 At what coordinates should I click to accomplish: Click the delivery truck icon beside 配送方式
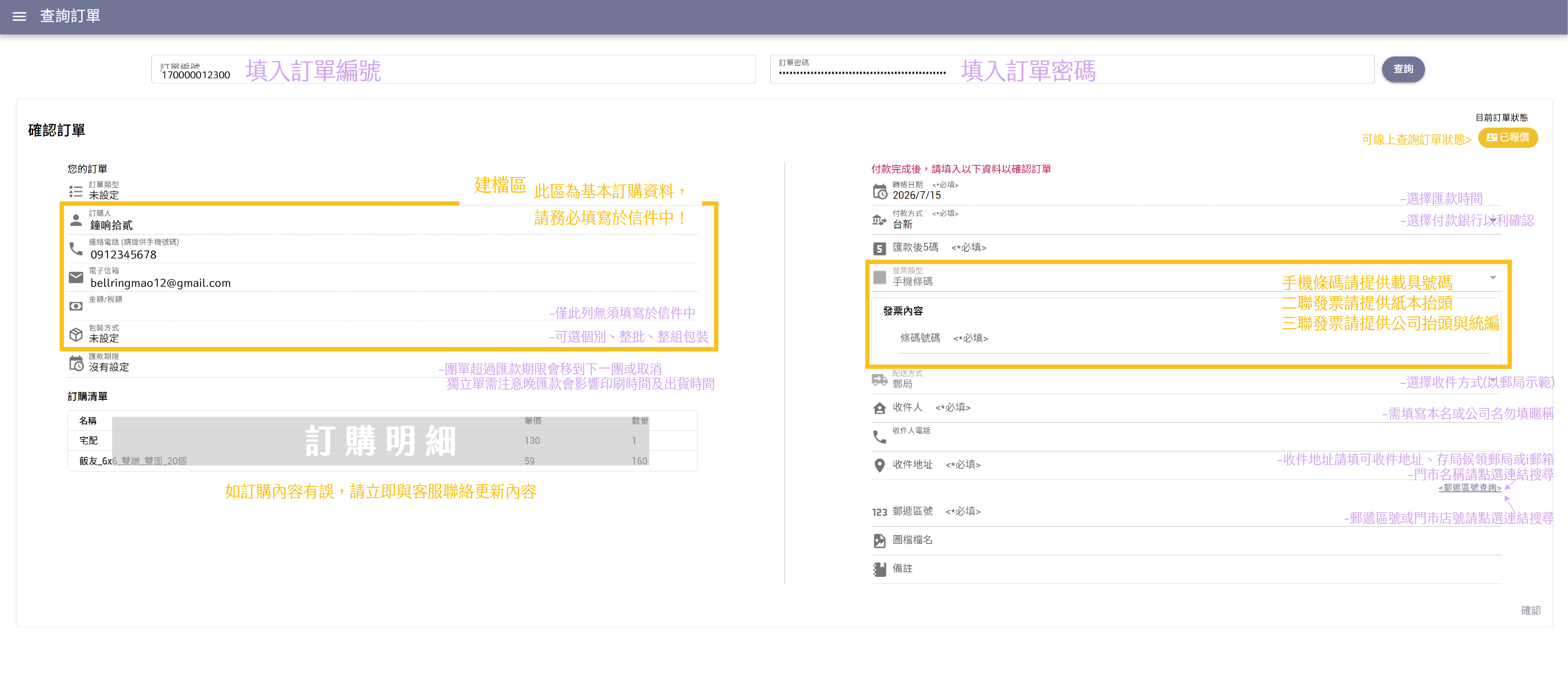click(880, 380)
